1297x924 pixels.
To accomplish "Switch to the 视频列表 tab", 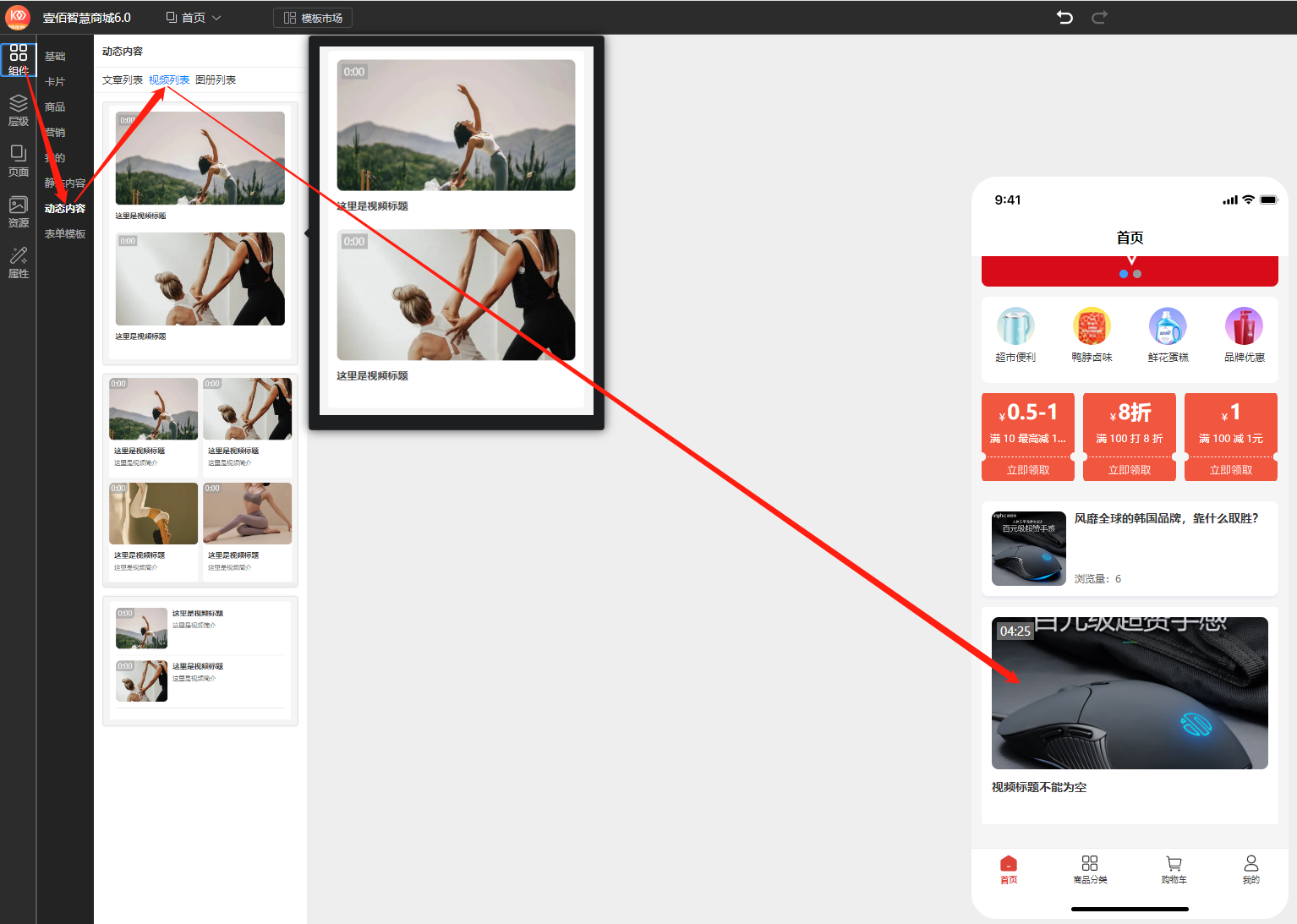I will tap(169, 80).
